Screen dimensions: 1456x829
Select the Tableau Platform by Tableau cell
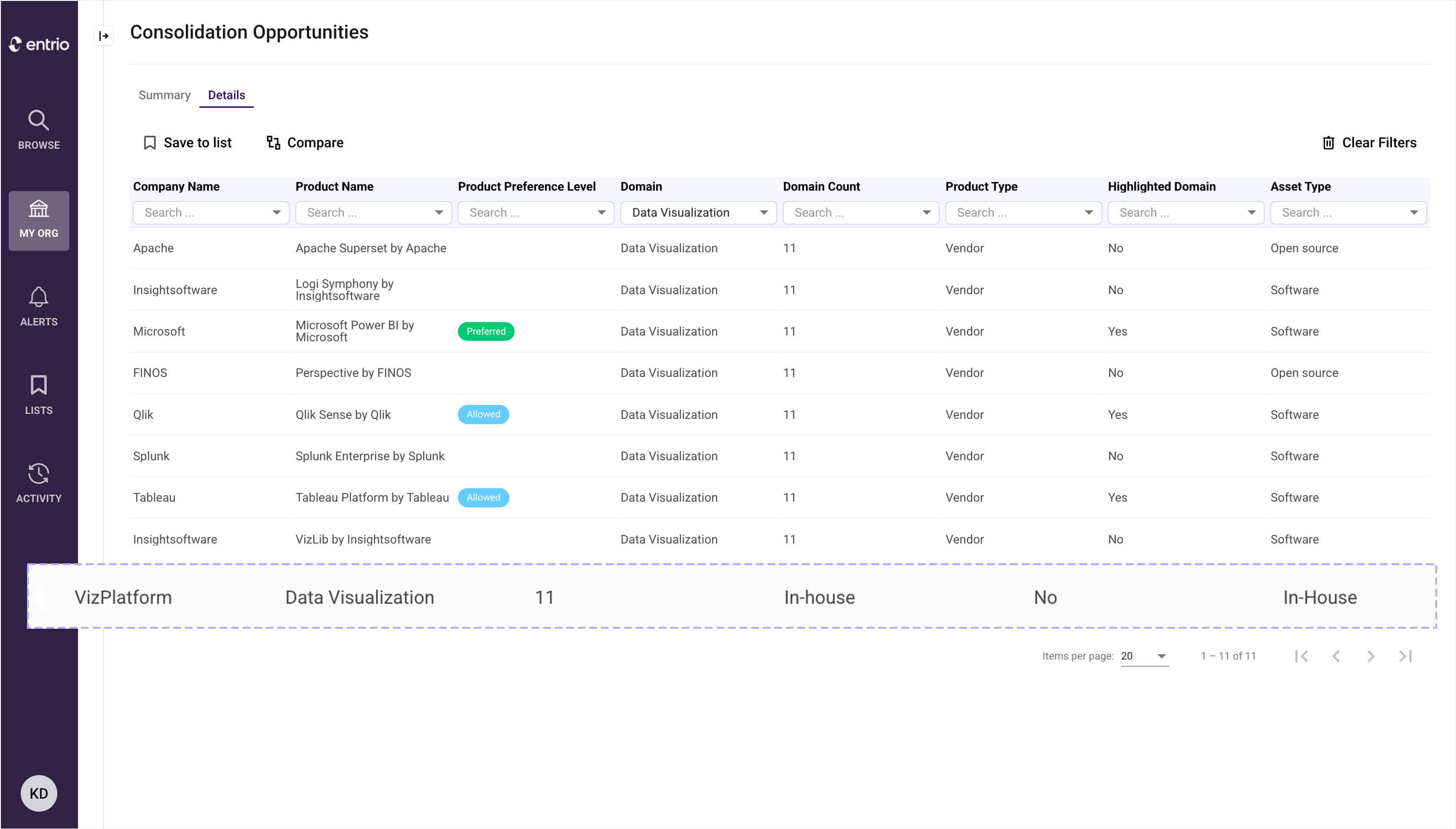(372, 498)
